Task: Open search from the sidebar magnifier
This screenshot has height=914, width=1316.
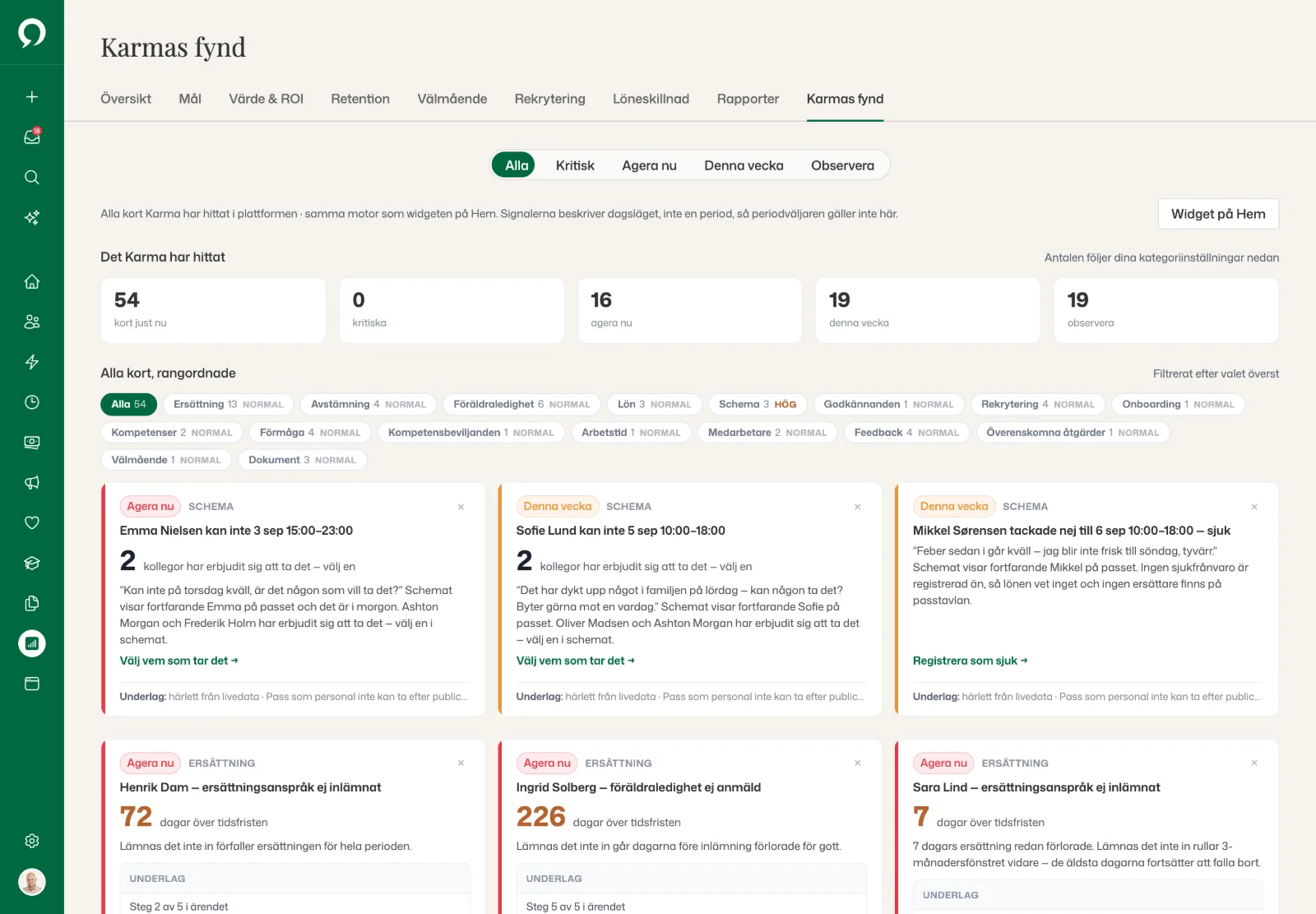Action: (x=31, y=177)
